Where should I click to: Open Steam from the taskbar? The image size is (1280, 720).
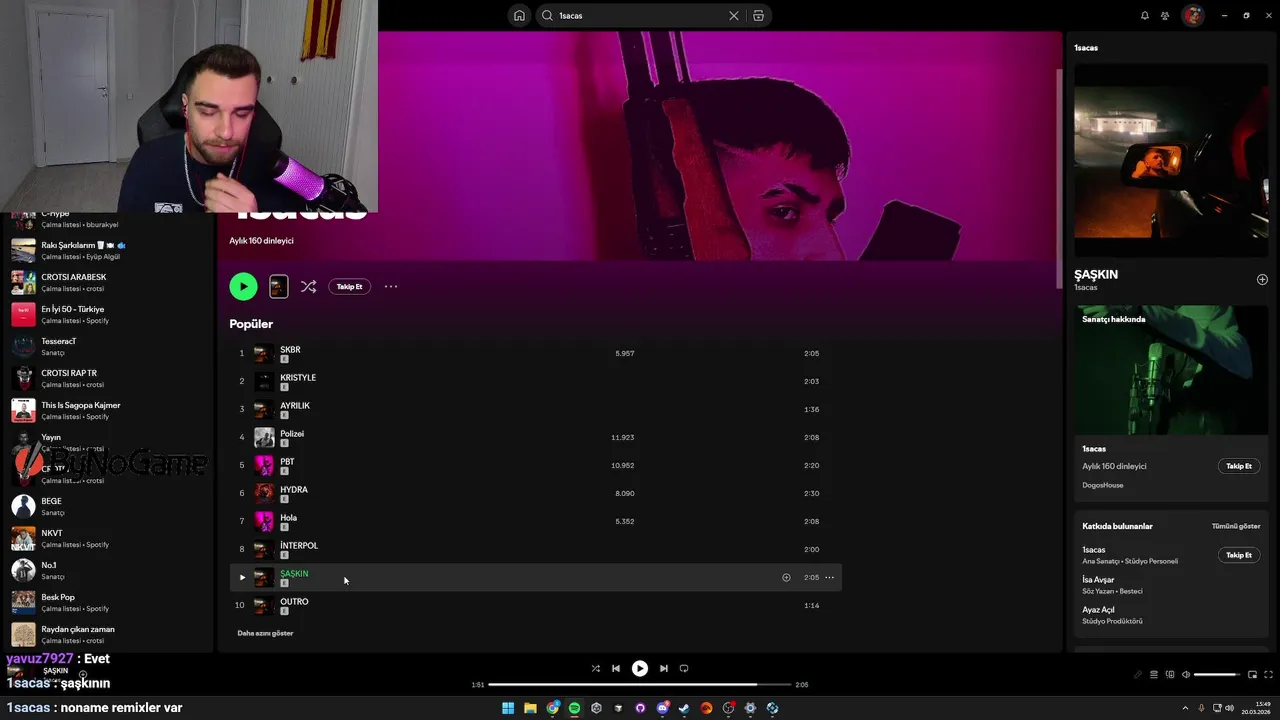684,708
